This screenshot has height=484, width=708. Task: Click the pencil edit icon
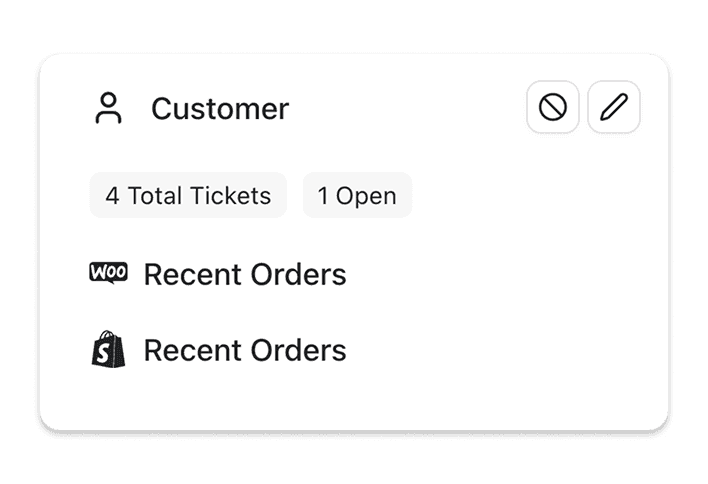[614, 108]
